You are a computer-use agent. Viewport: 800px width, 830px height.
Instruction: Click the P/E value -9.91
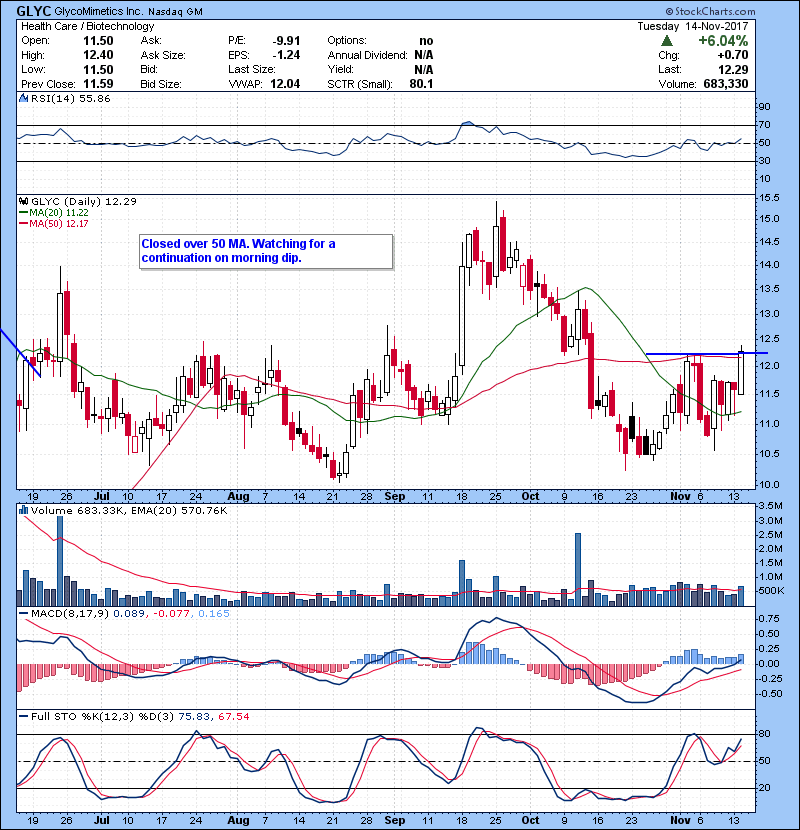click(286, 41)
